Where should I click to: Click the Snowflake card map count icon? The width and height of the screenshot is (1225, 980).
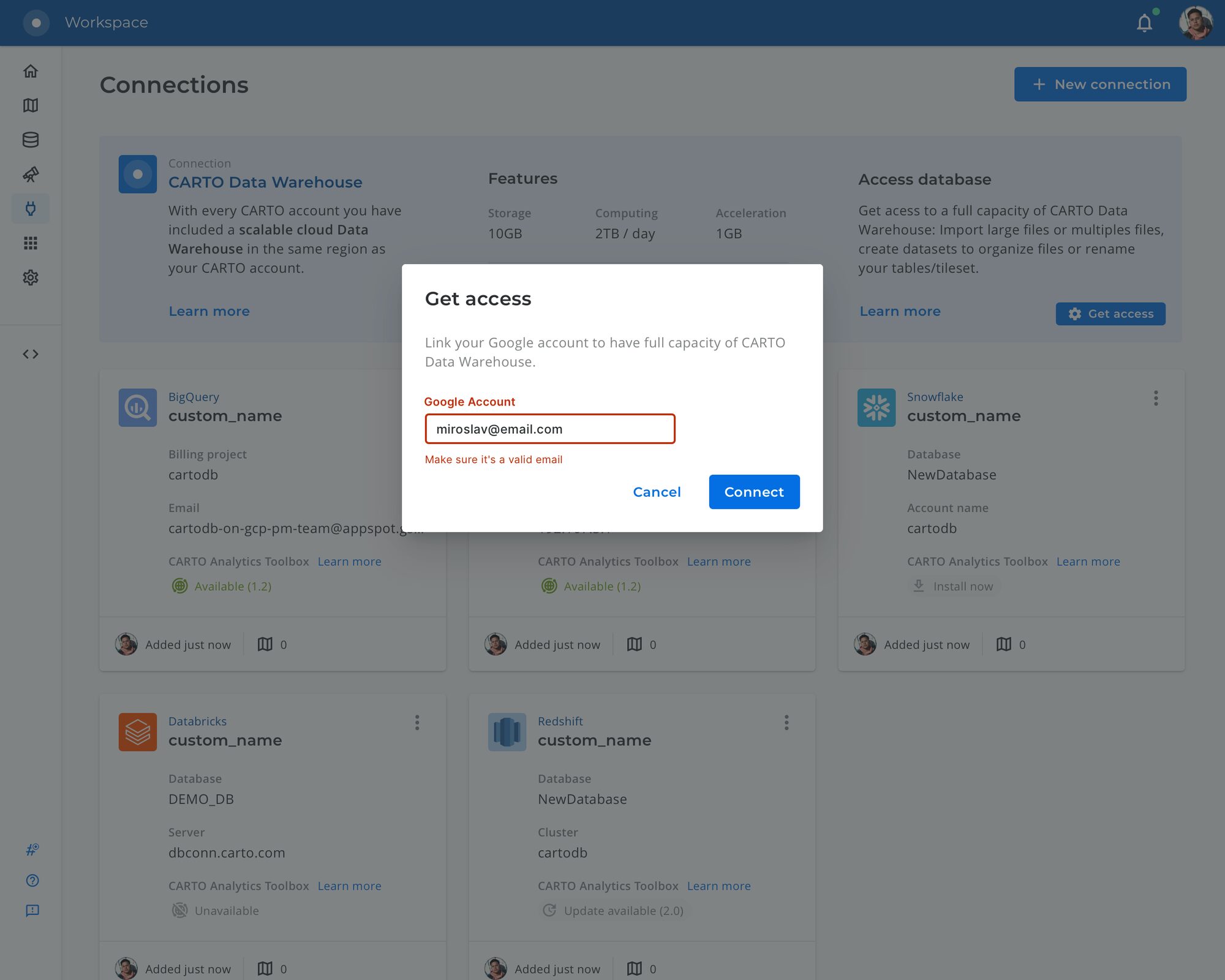(x=1003, y=644)
